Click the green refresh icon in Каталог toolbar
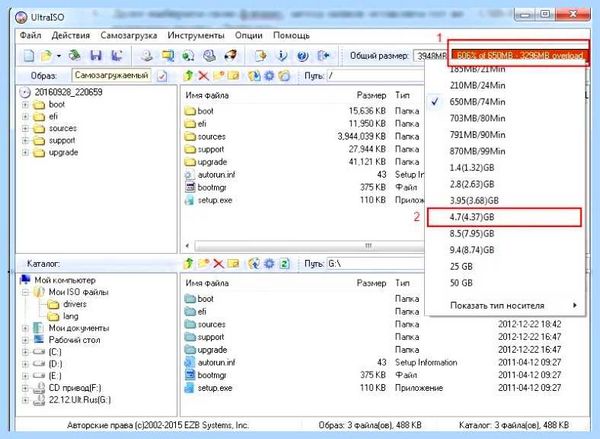The height and width of the screenshot is (439, 600). click(284, 263)
